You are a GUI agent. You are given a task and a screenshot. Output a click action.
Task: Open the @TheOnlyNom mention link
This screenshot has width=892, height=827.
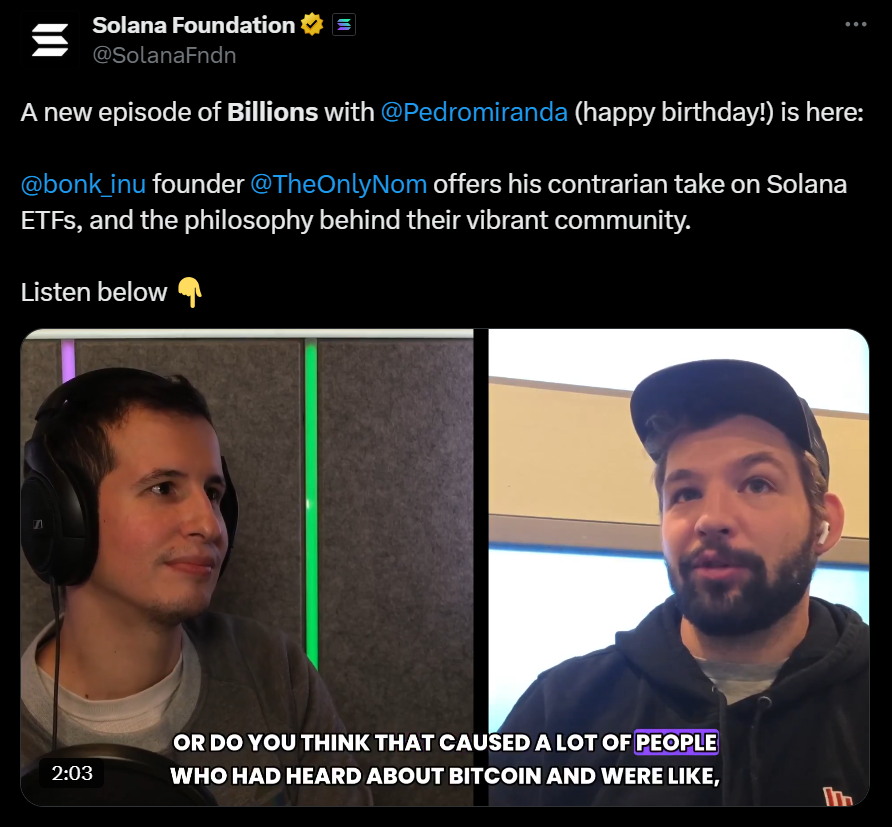pyautogui.click(x=338, y=184)
